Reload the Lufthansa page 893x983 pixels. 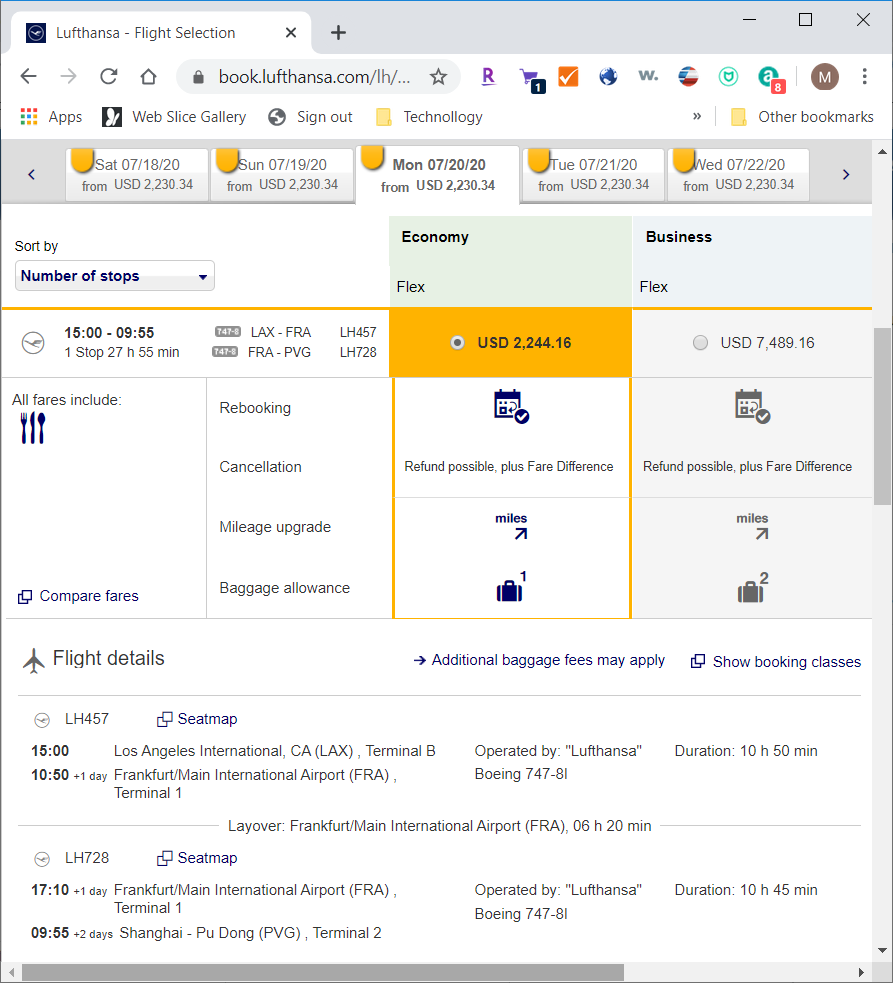[108, 76]
